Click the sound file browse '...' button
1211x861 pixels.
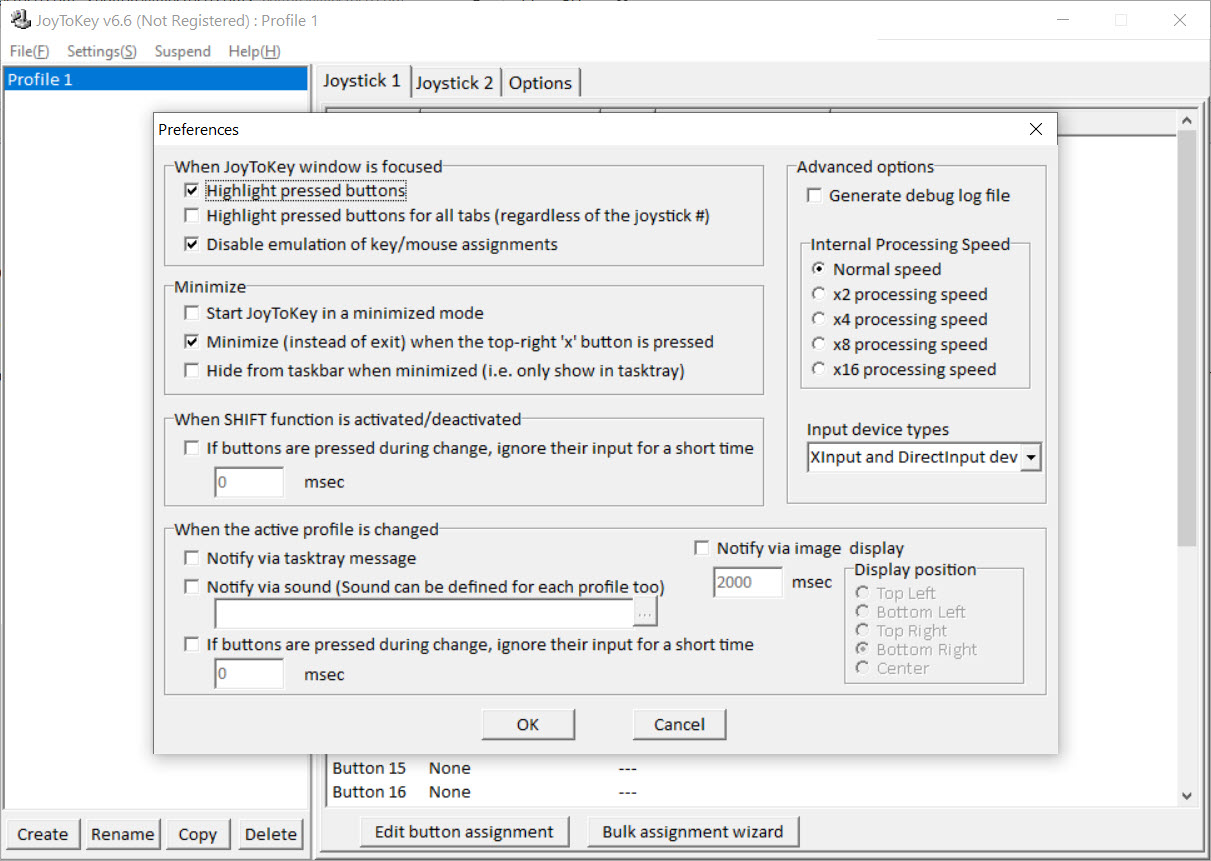point(646,611)
